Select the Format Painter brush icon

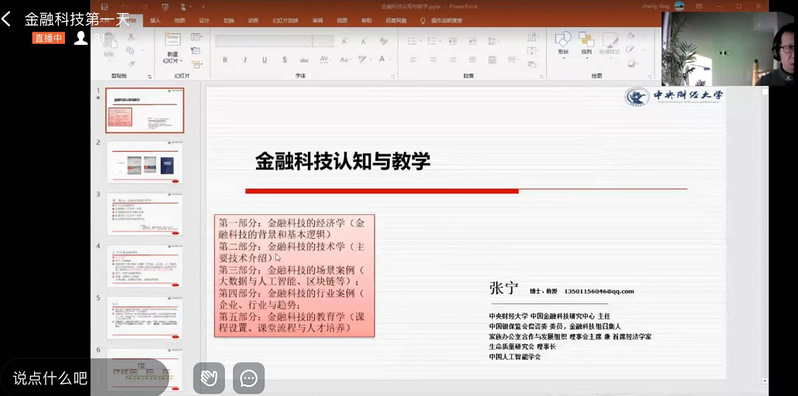131,63
